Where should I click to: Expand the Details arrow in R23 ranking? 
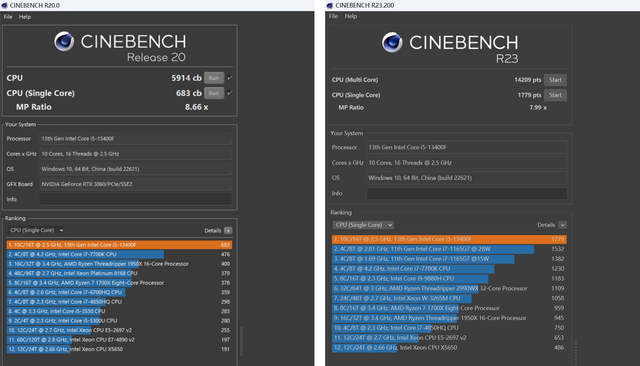(562, 225)
